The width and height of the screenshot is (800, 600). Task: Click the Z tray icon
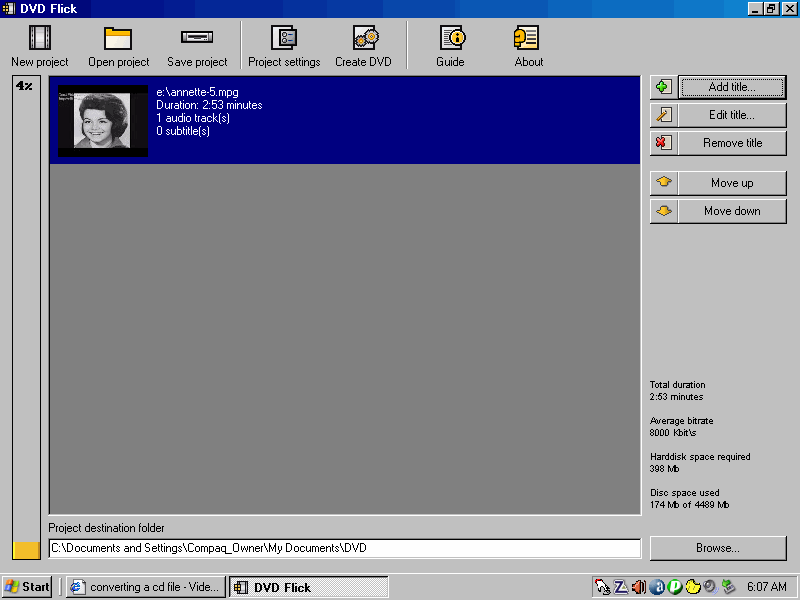(x=621, y=587)
